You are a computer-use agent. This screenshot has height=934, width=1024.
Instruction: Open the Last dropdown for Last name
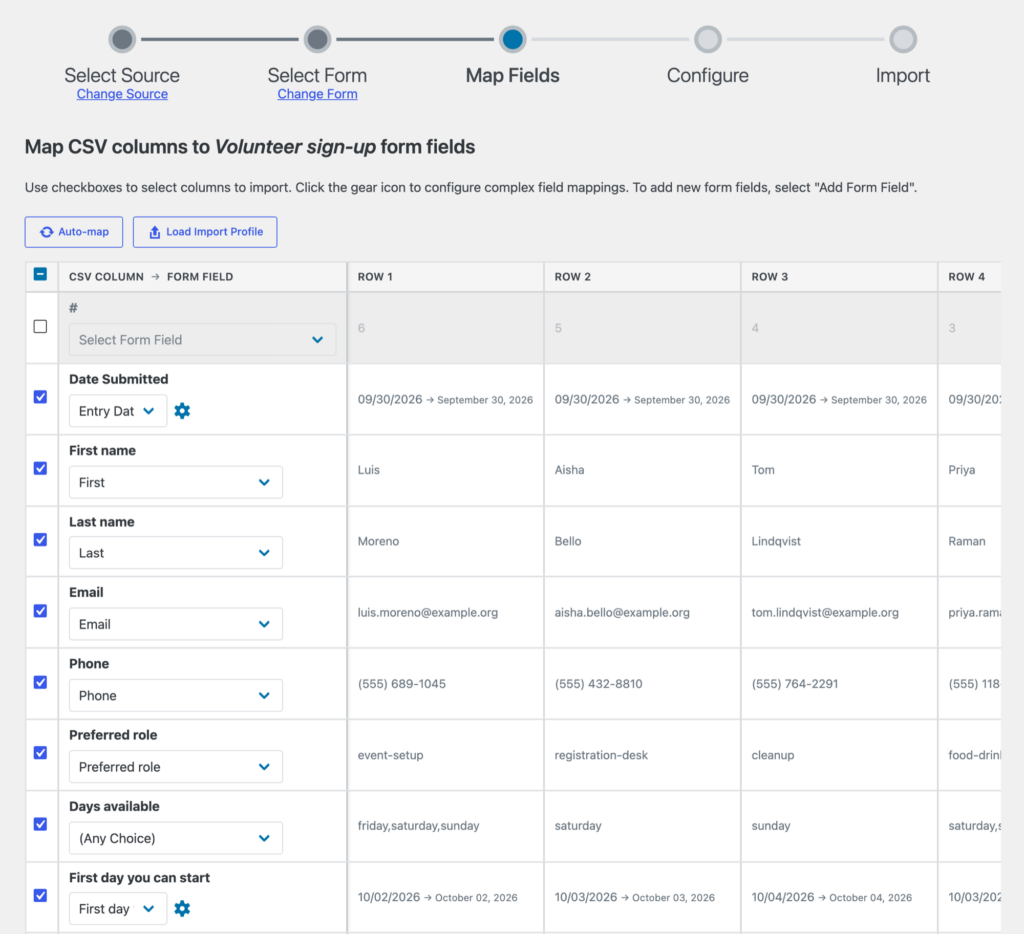(x=176, y=553)
